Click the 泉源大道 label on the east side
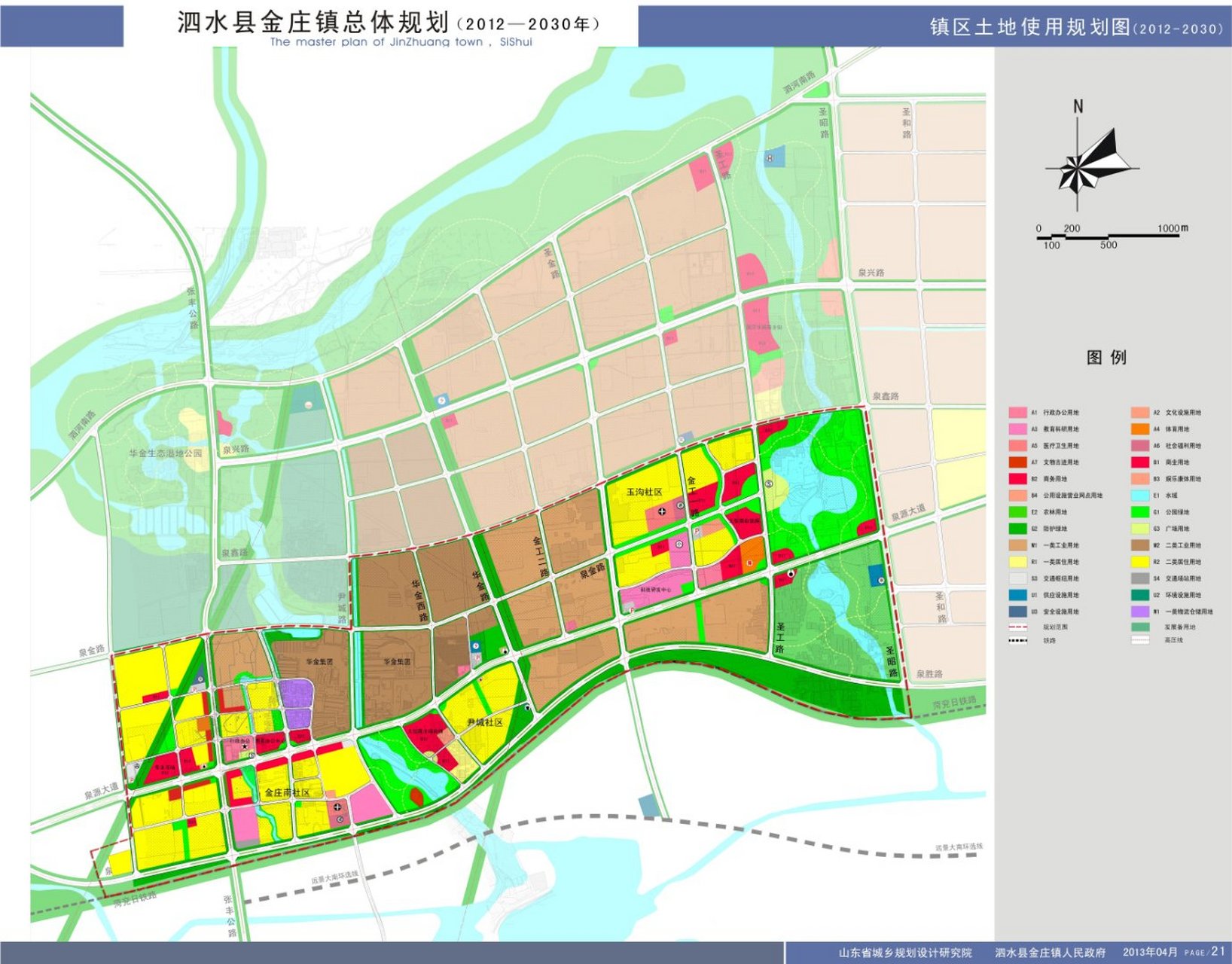This screenshot has height=964, width=1232. pyautogui.click(x=908, y=513)
